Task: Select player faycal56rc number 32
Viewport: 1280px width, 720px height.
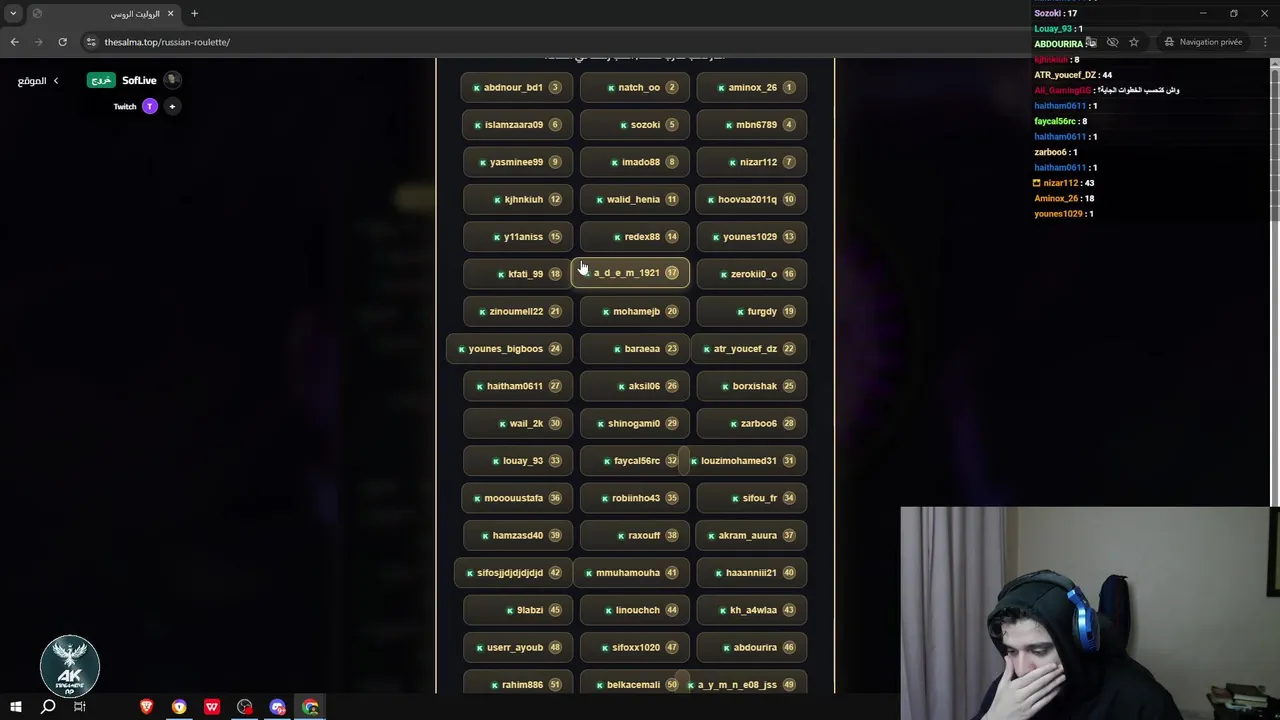Action: [x=634, y=461]
